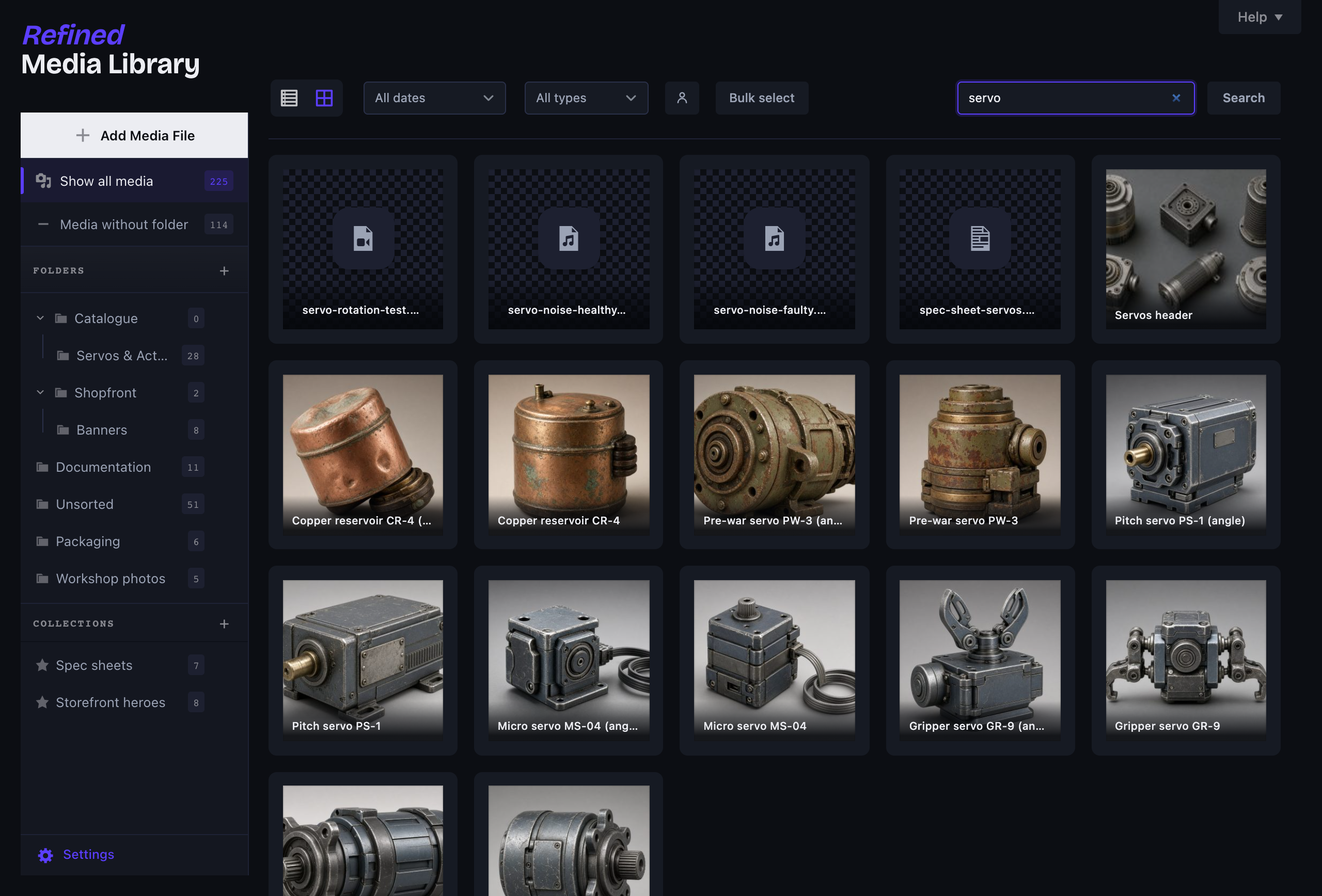Open servo-noise-faulty audio file

[x=774, y=249]
